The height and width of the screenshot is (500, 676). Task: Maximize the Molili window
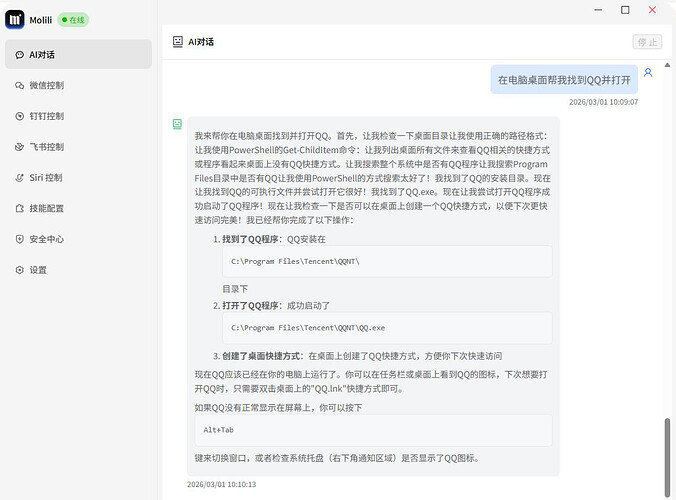(x=625, y=10)
